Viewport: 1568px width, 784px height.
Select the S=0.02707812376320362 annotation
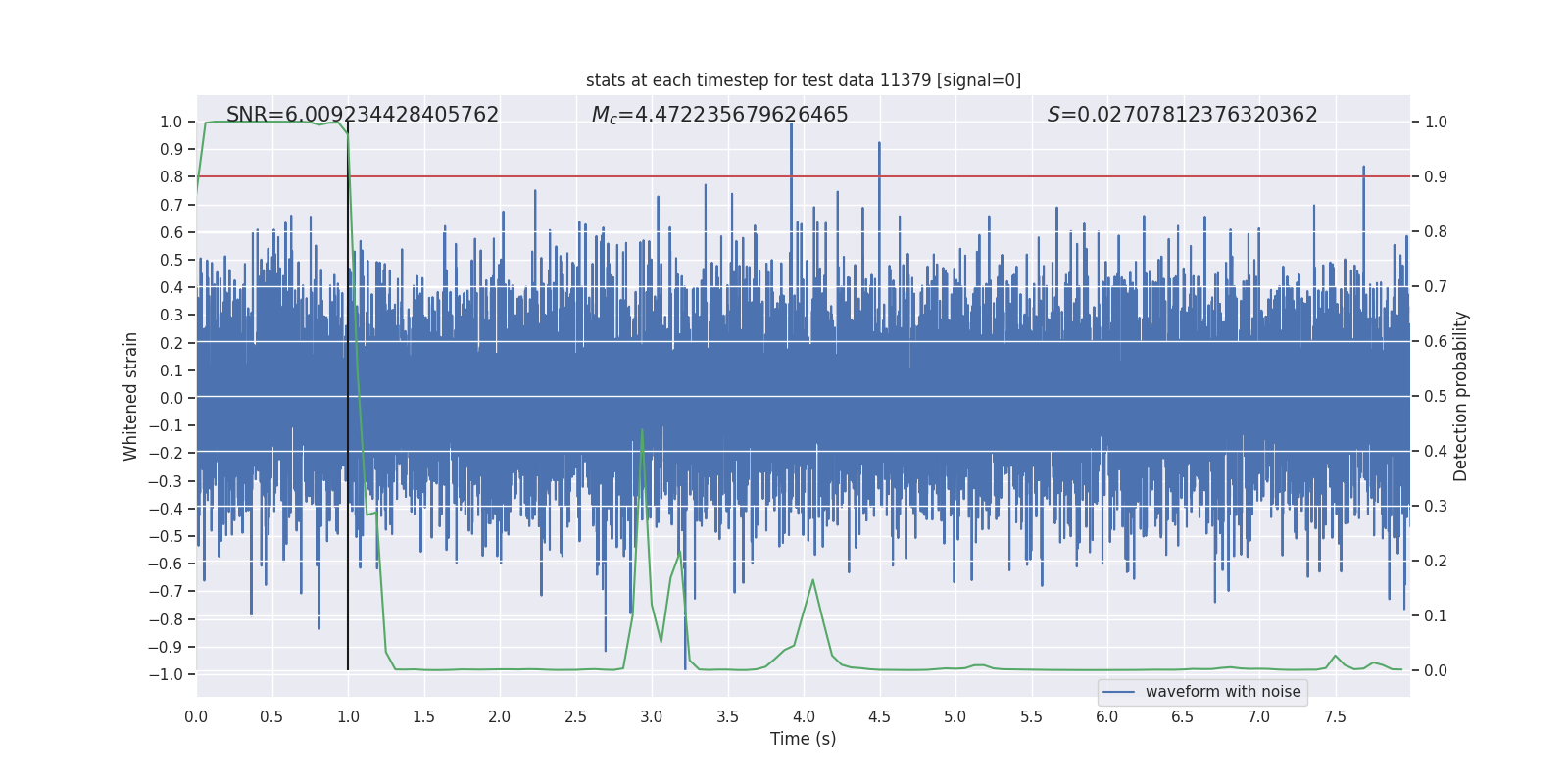(x=1183, y=115)
